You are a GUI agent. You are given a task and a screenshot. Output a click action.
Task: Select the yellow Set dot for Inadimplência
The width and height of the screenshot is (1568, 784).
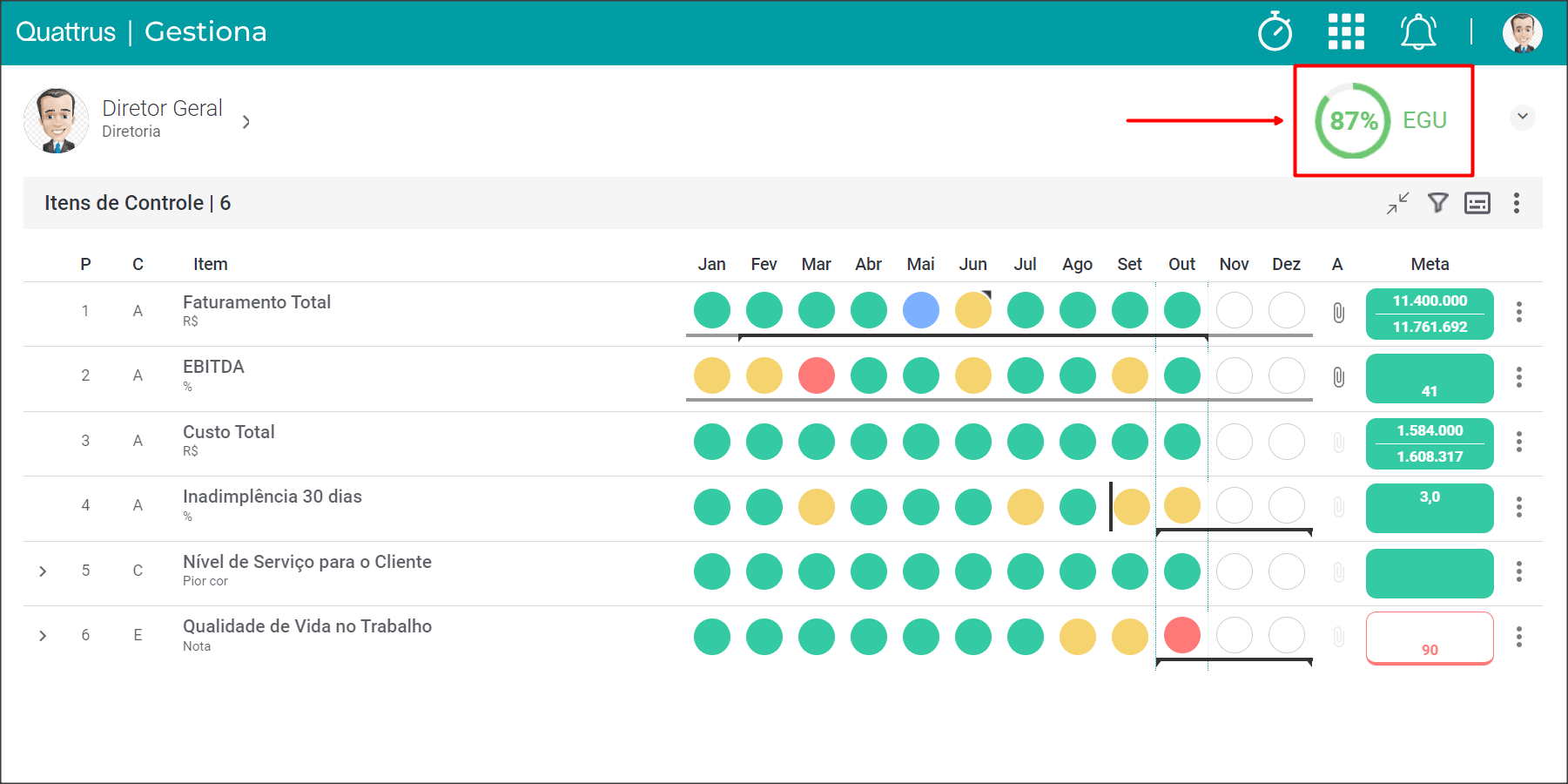(1132, 507)
